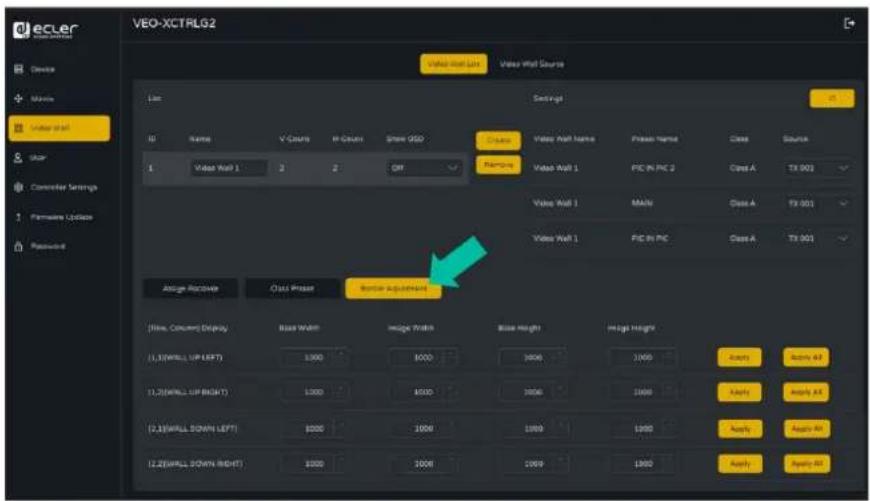The image size is (870, 501).
Task: Open the User sidebar section
Action: point(31,158)
